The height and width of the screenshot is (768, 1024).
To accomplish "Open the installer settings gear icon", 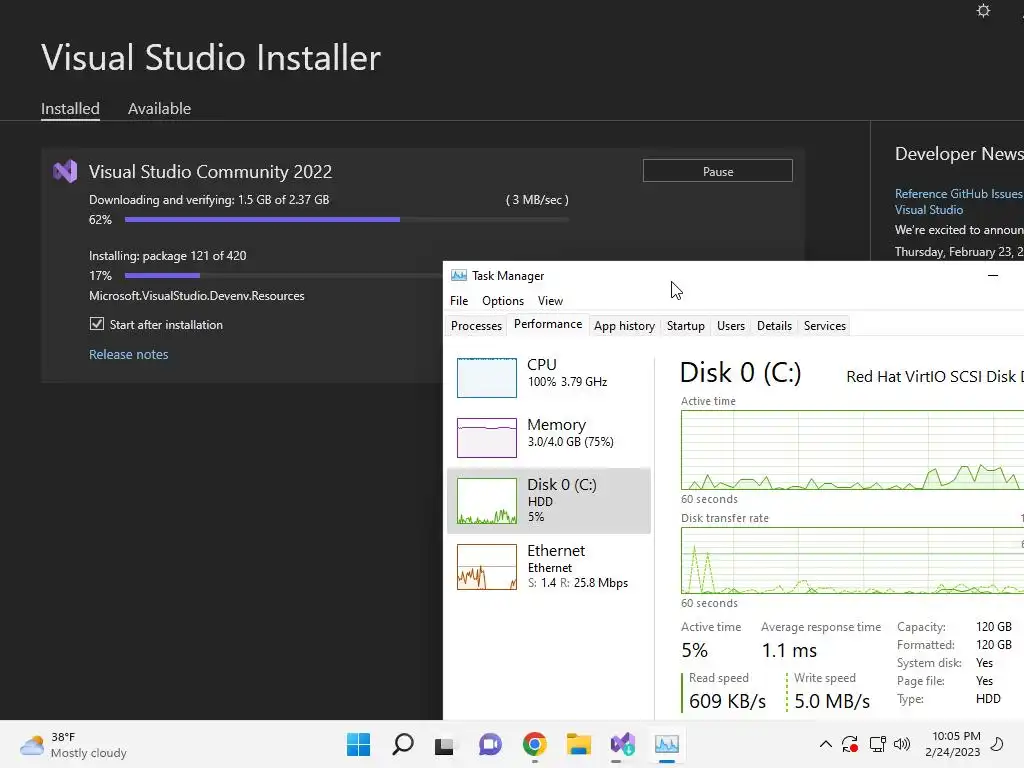I will (983, 11).
